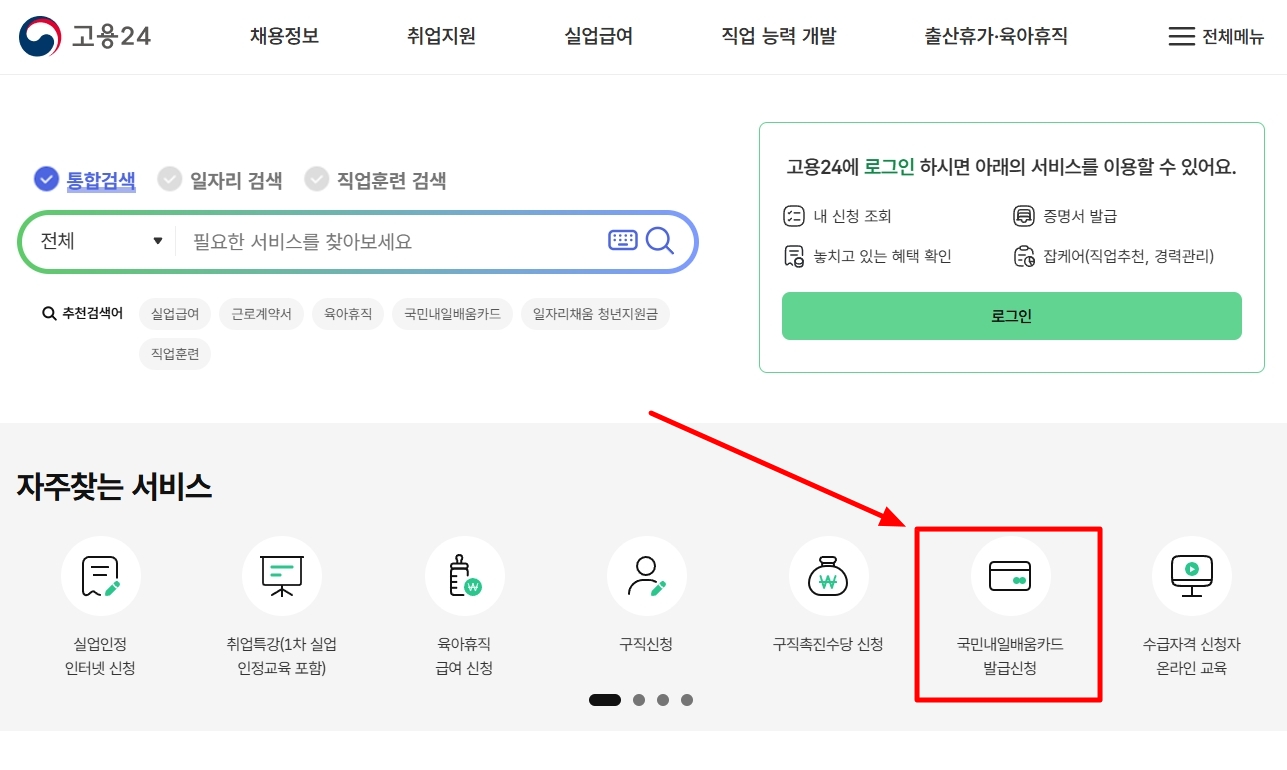Image resolution: width=1287 pixels, height=770 pixels.
Task: Select 취업특강(1차 실업 인정교육 포함) presentation icon
Action: tap(282, 576)
